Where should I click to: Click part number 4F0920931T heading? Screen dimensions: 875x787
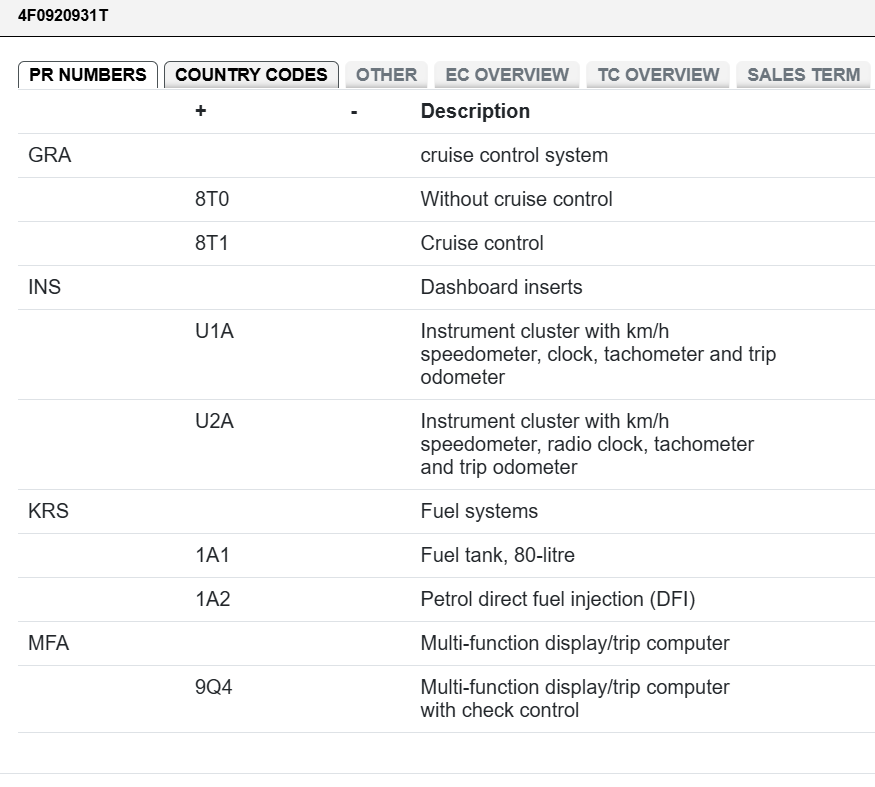coord(63,15)
